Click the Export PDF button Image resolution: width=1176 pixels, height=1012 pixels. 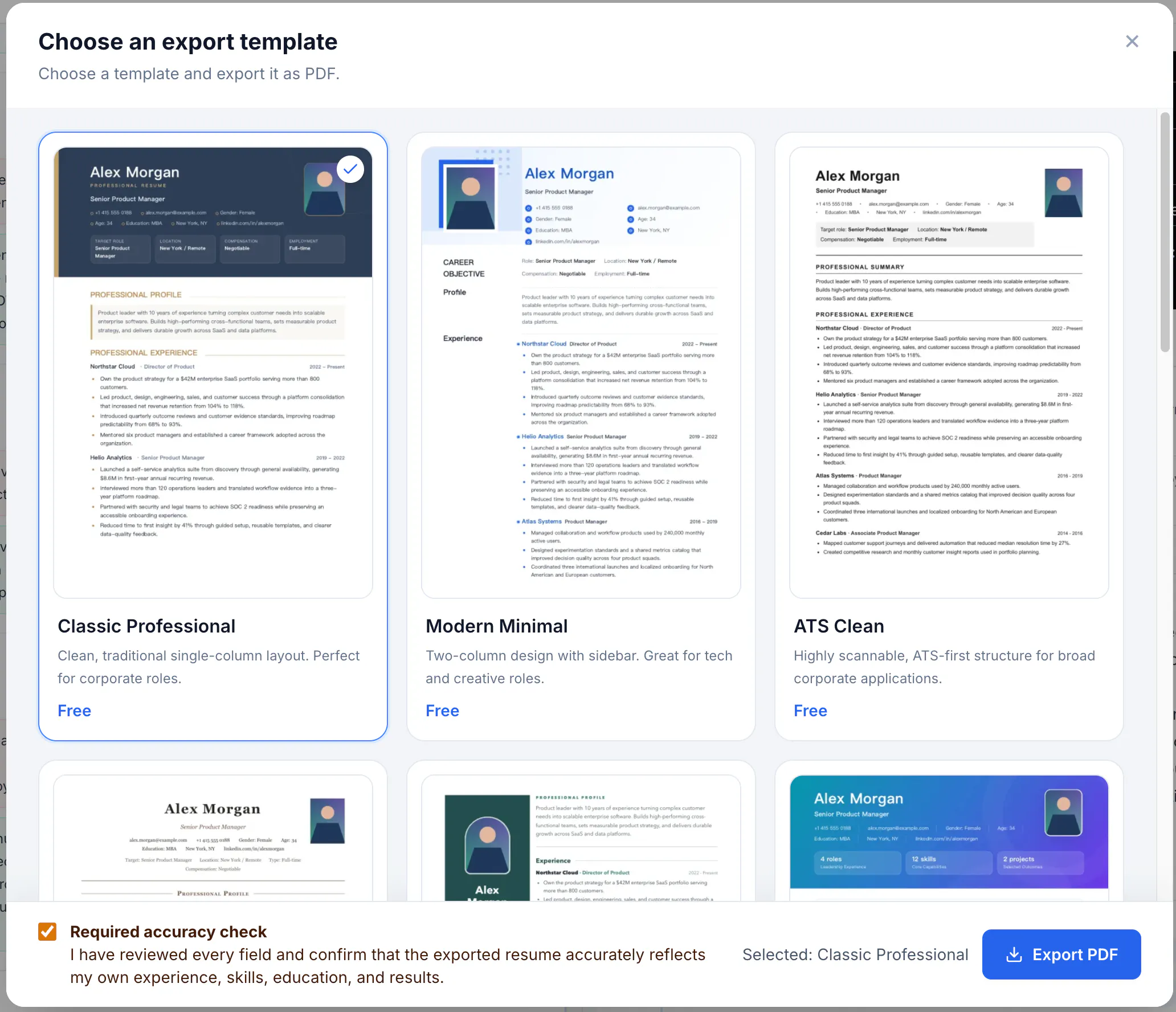[x=1061, y=954]
